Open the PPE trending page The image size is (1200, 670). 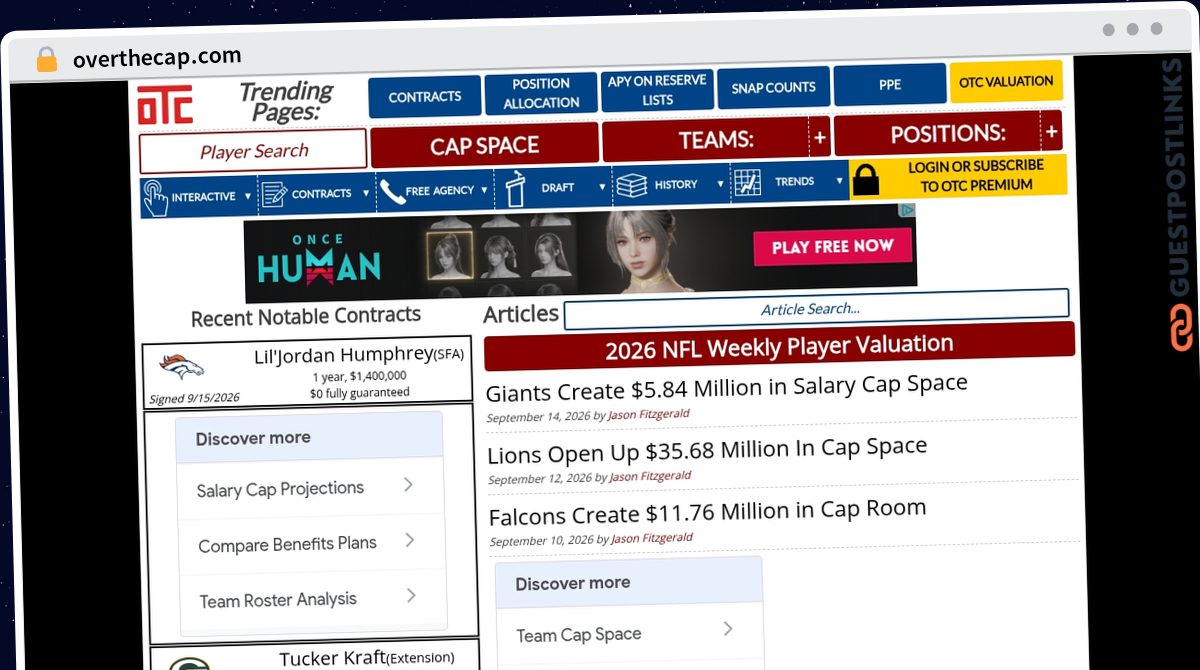click(x=890, y=85)
